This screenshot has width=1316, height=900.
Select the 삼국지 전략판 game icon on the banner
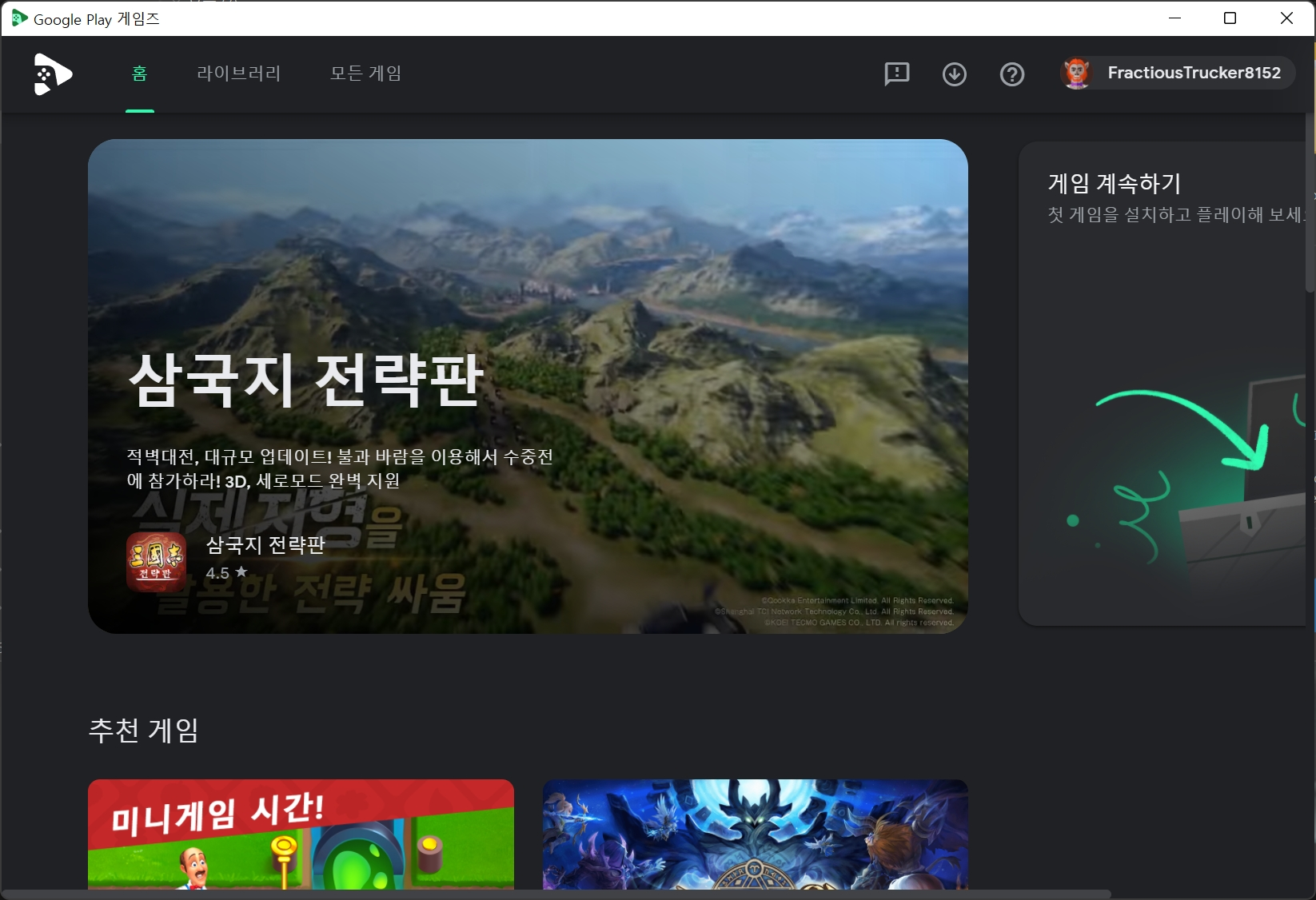pyautogui.click(x=157, y=562)
